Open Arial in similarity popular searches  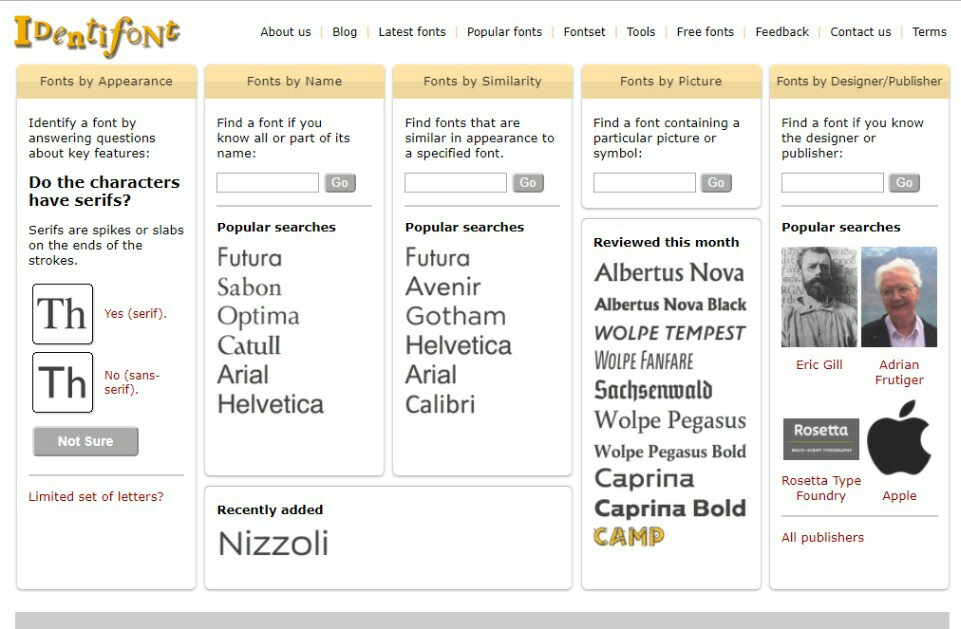pyautogui.click(x=430, y=375)
